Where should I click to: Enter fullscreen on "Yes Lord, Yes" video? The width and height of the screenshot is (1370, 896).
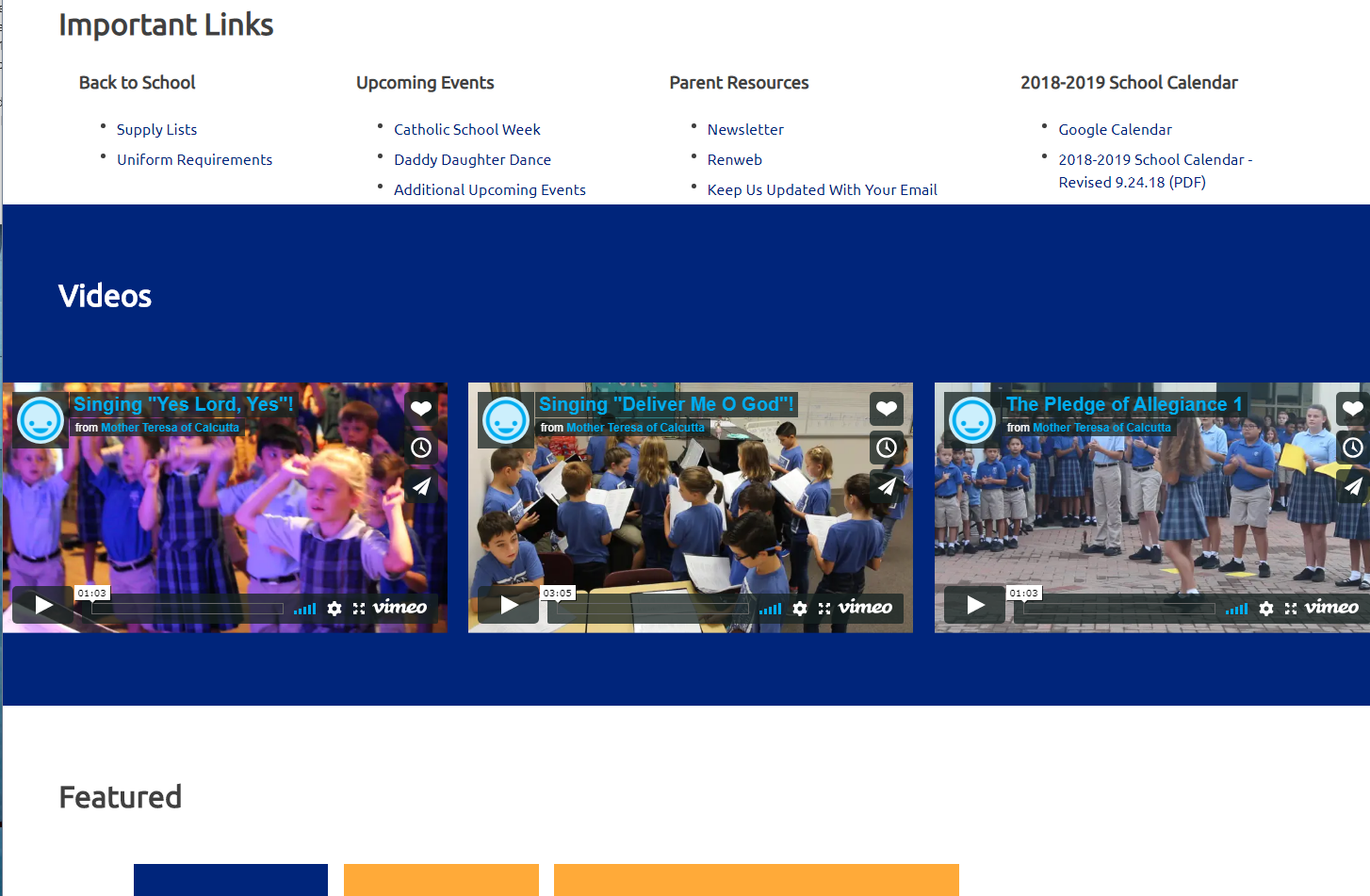[x=359, y=609]
